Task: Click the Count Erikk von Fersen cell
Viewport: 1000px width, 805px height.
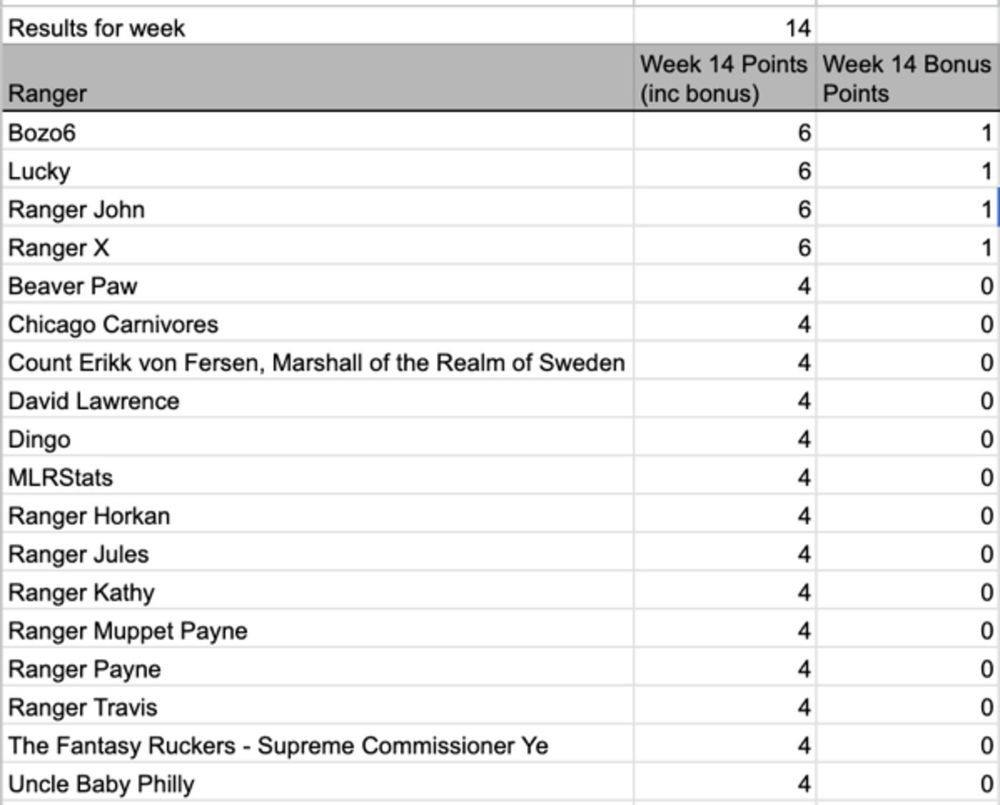Action: [x=318, y=362]
